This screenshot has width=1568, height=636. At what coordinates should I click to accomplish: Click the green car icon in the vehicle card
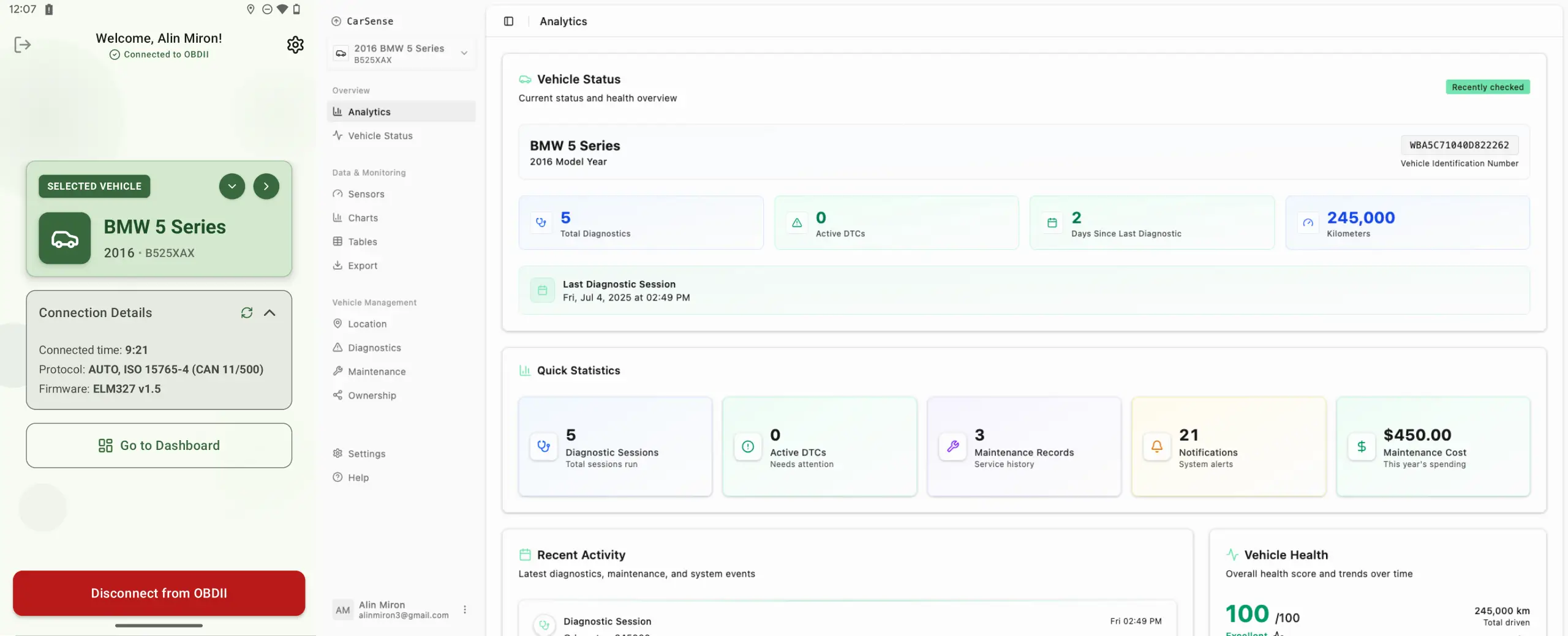65,239
